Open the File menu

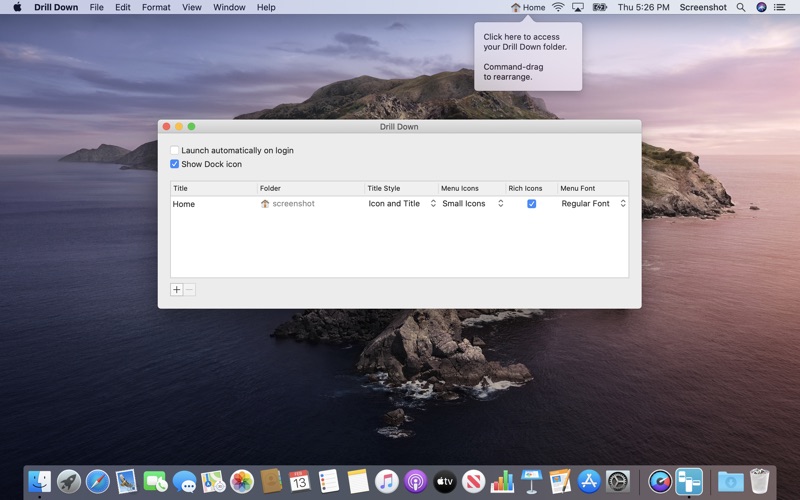pos(96,7)
